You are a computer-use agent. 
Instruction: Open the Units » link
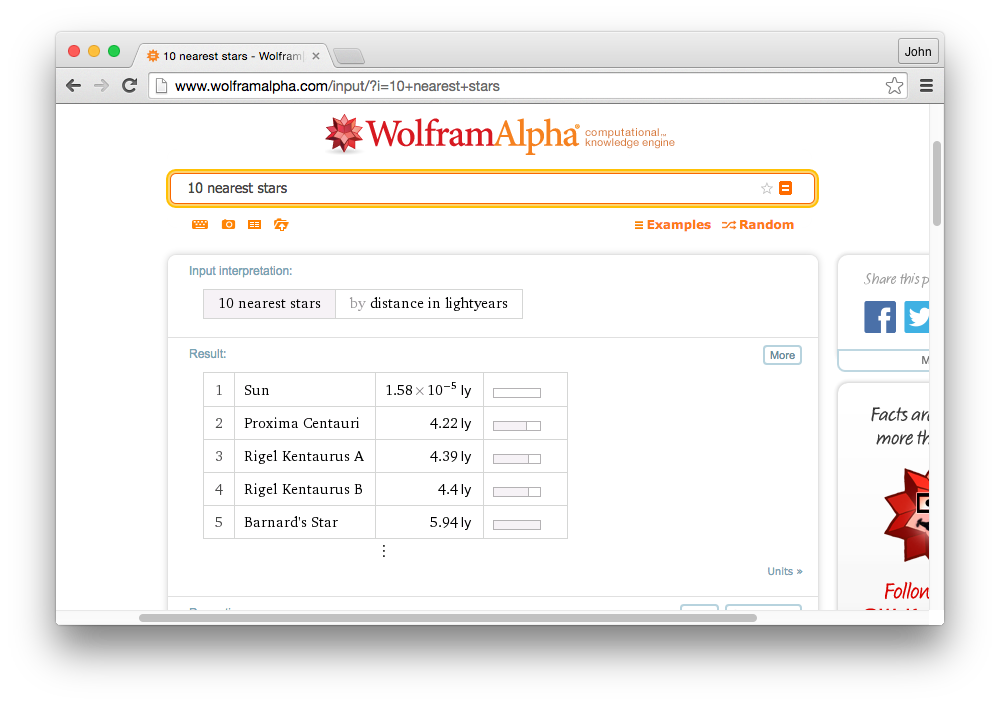(x=784, y=571)
